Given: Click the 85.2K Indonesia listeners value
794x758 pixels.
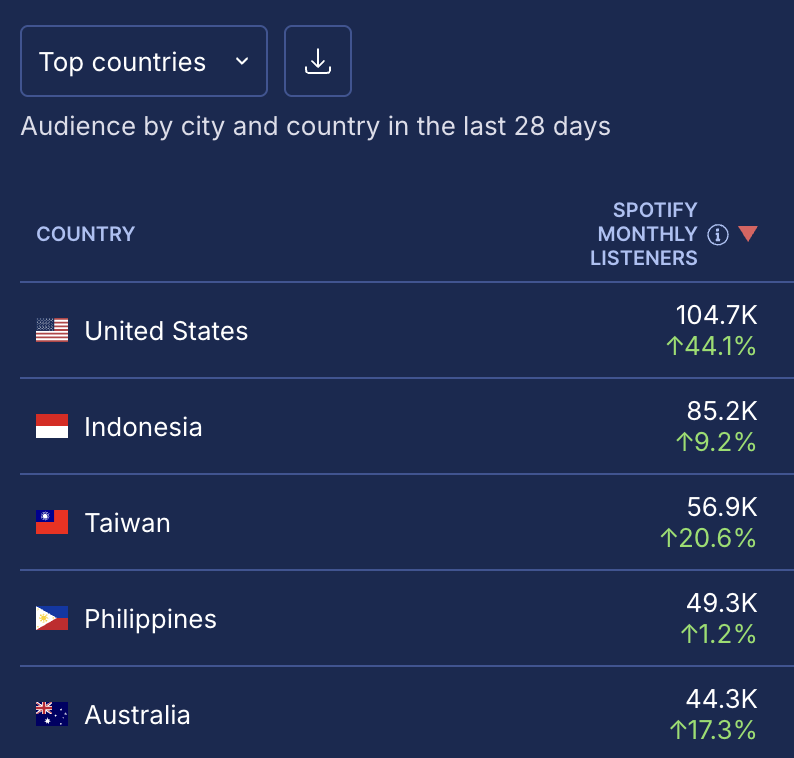Looking at the screenshot, I should (x=722, y=411).
